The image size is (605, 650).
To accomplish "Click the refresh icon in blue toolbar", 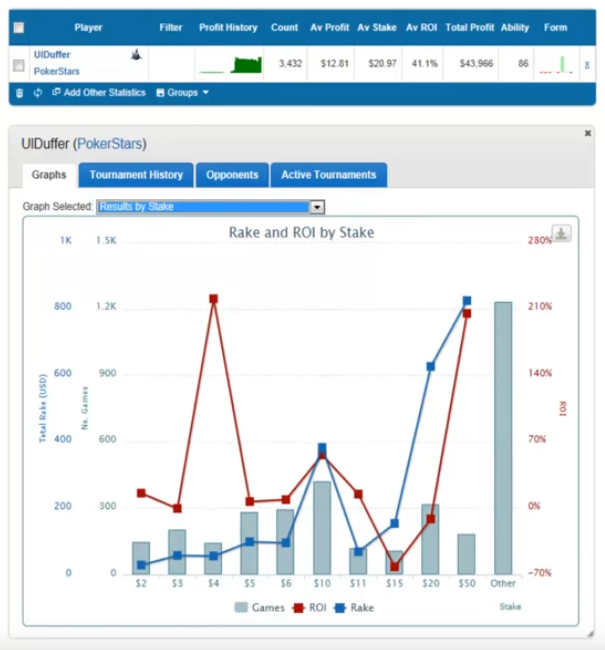I will point(37,92).
